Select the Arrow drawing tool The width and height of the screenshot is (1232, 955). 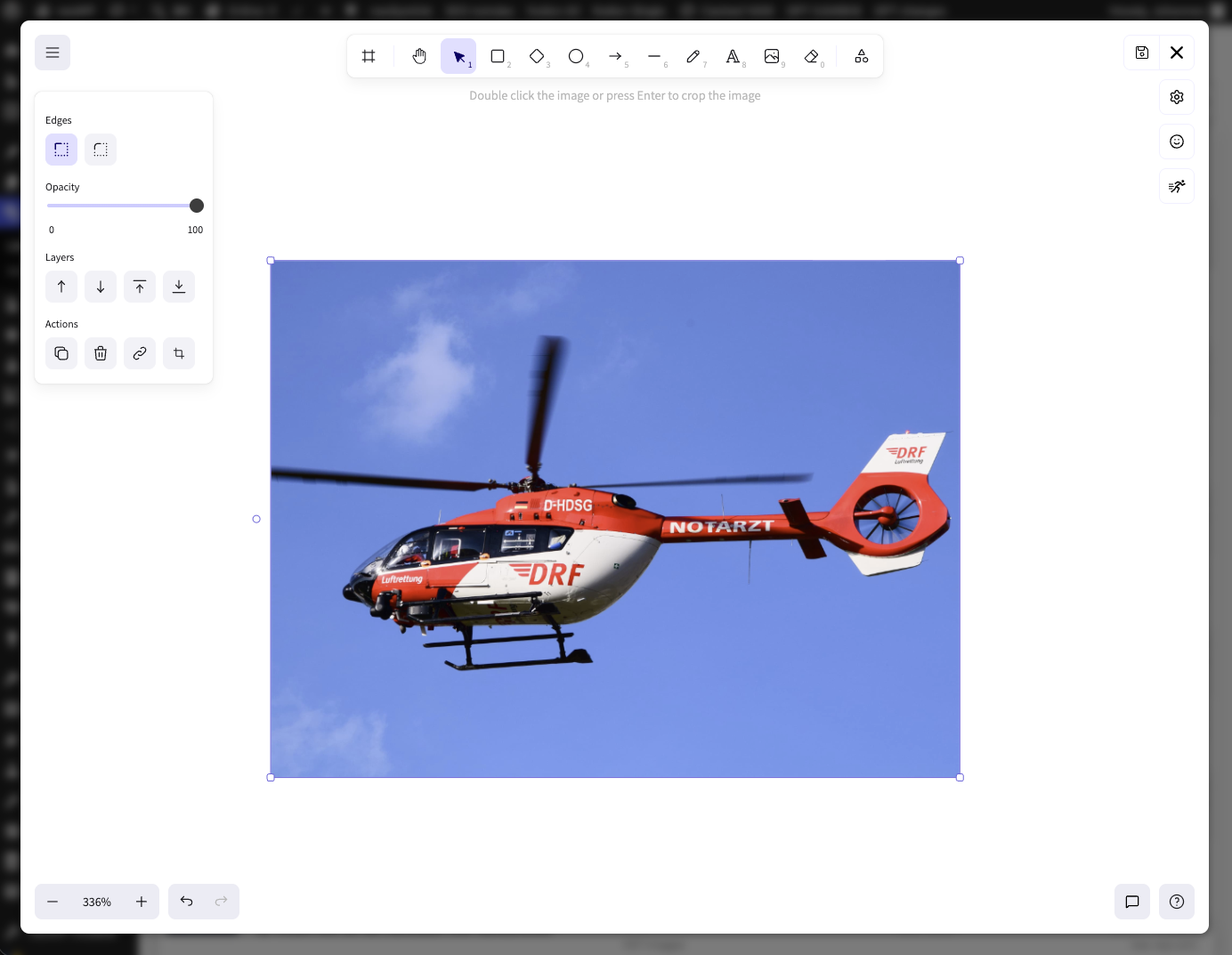(615, 56)
